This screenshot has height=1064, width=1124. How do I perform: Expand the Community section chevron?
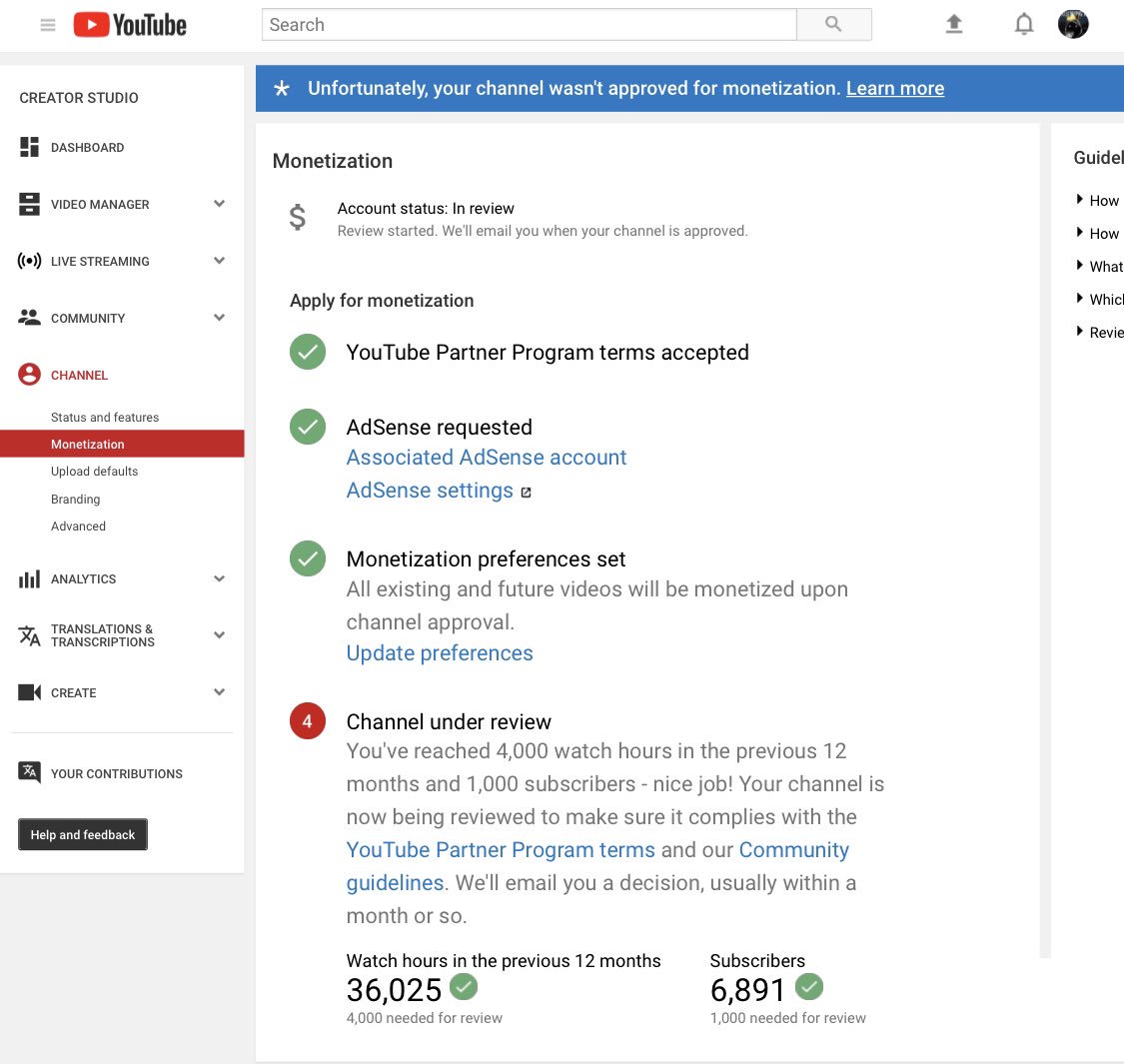(220, 317)
